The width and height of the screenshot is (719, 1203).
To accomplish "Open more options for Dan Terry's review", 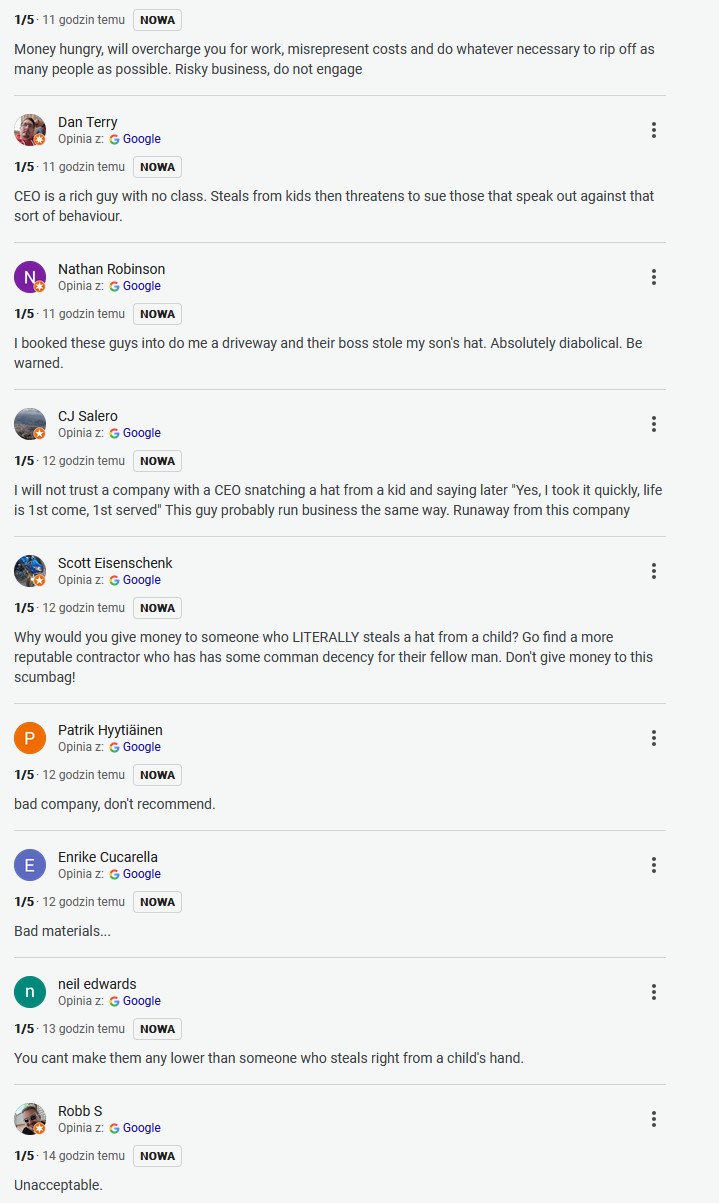I will point(653,130).
